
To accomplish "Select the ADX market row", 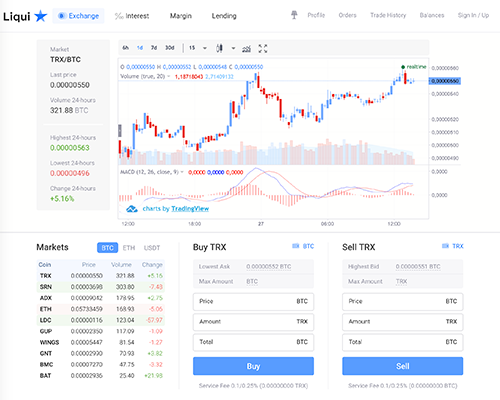I will tap(101, 298).
